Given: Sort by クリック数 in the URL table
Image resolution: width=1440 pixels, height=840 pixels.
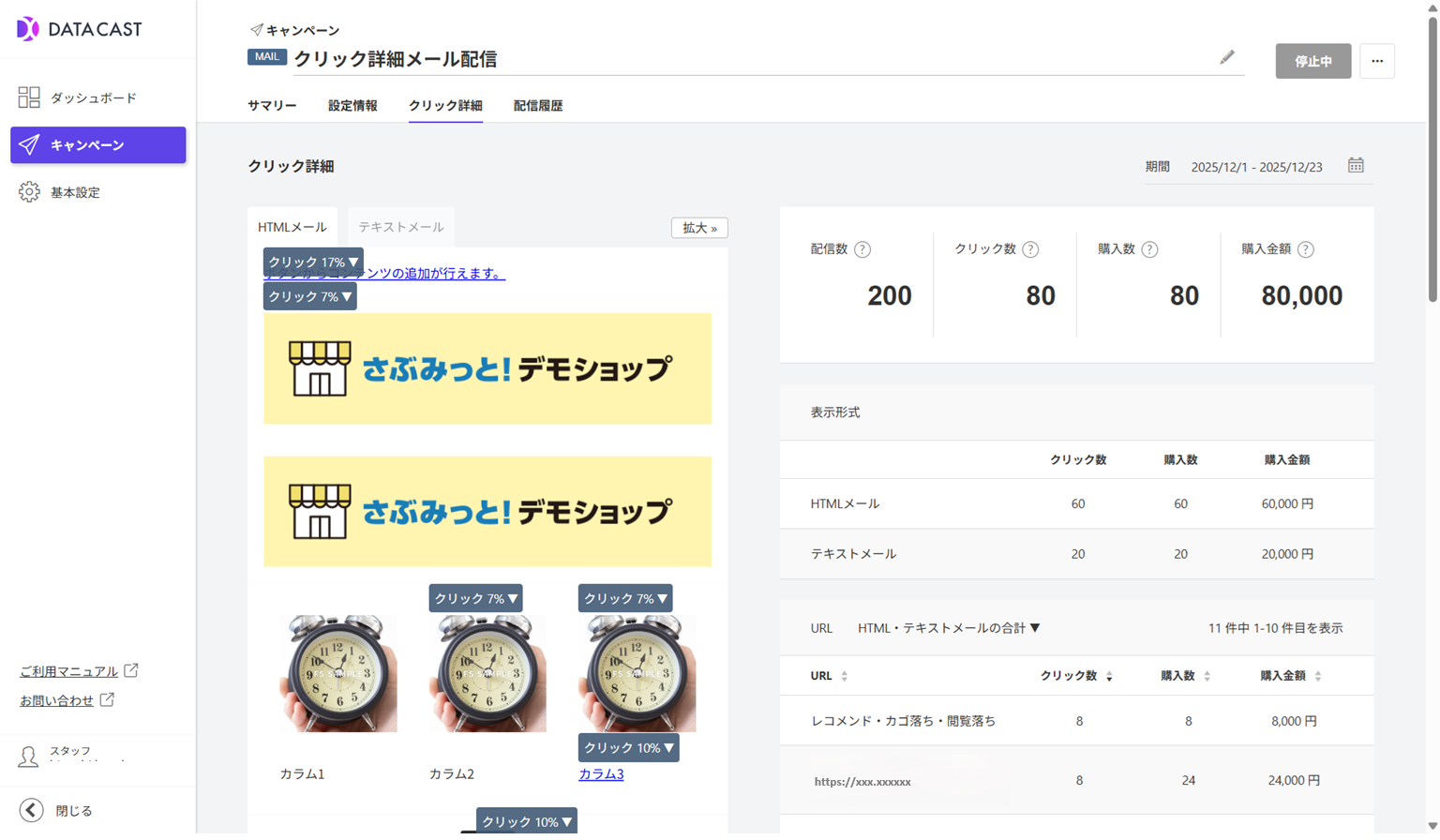Looking at the screenshot, I should 1109,676.
